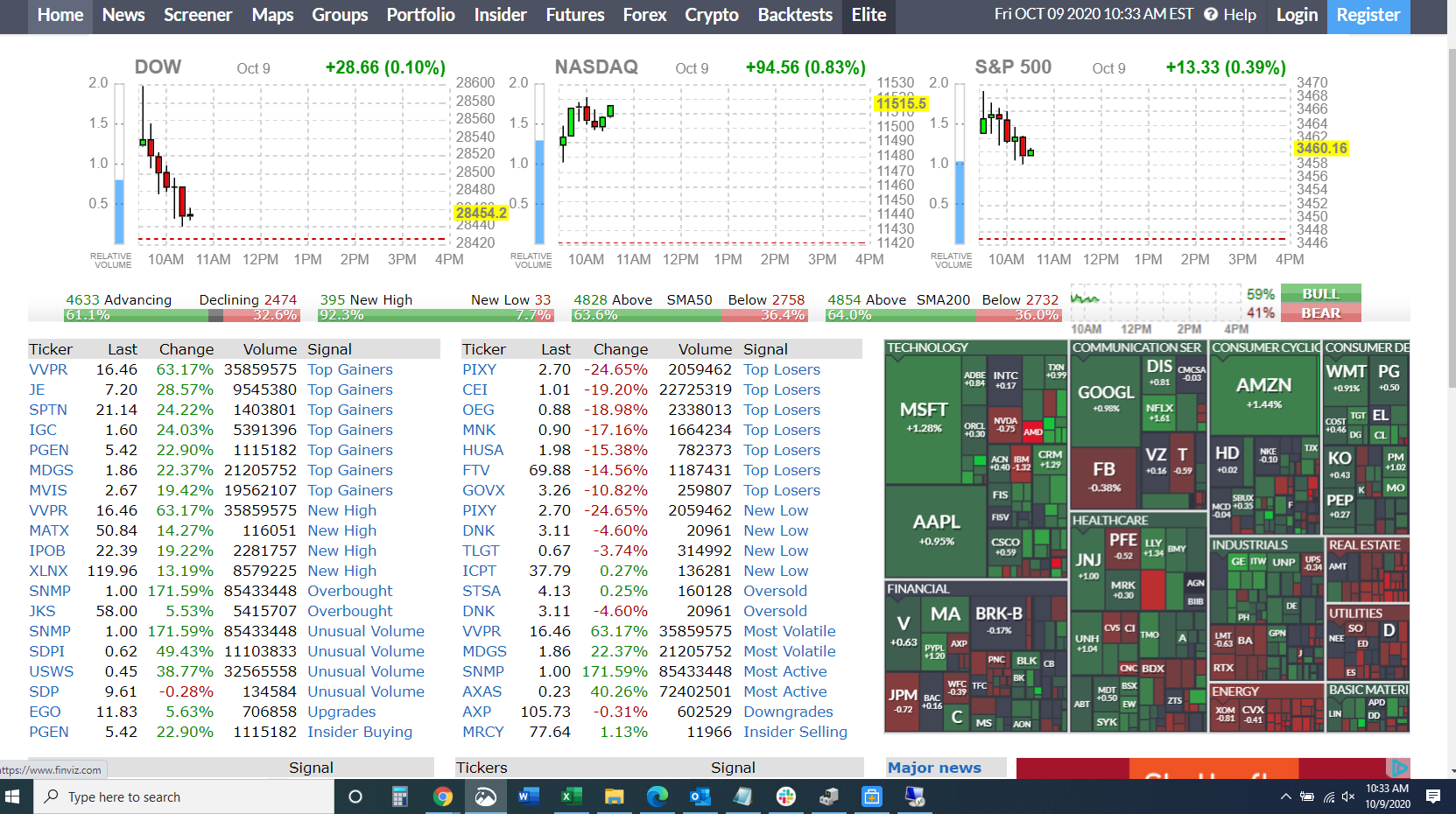1456x814 pixels.
Task: Switch to Google Chrome in taskbar
Action: 442,796
